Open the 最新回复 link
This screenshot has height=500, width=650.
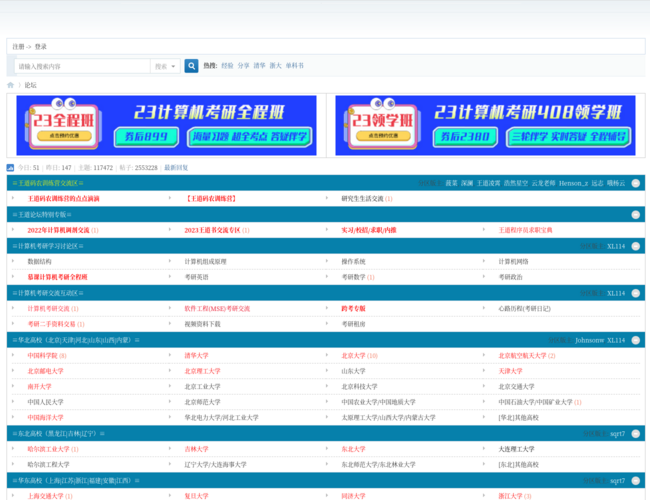[176, 168]
